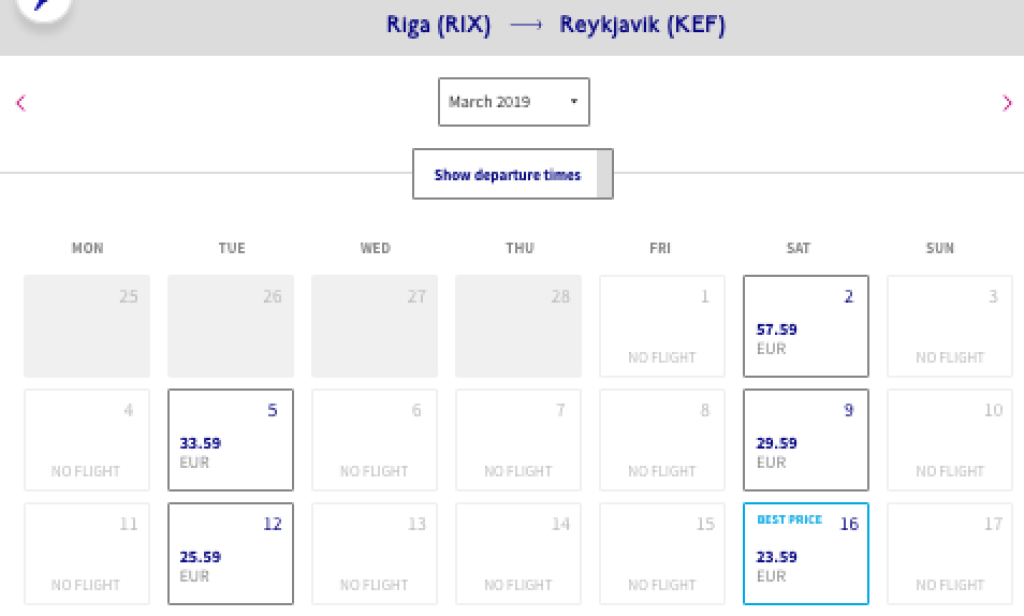Screen dimensions: 1024x616
Task: Select Saturday March 2 flight for 57.59 EUR
Action: coord(806,326)
